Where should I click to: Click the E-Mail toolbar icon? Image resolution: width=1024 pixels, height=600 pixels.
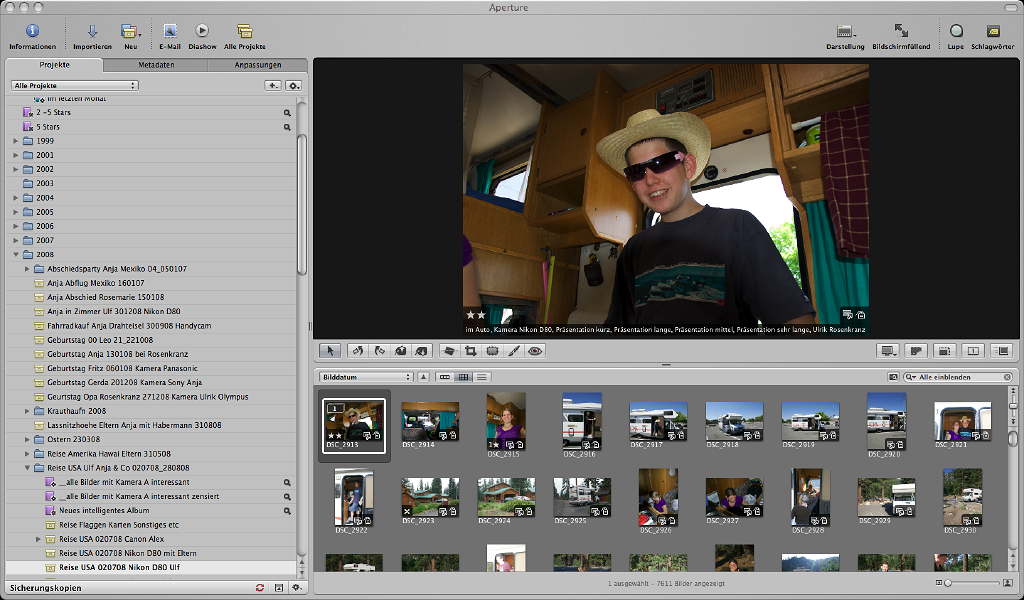[170, 31]
